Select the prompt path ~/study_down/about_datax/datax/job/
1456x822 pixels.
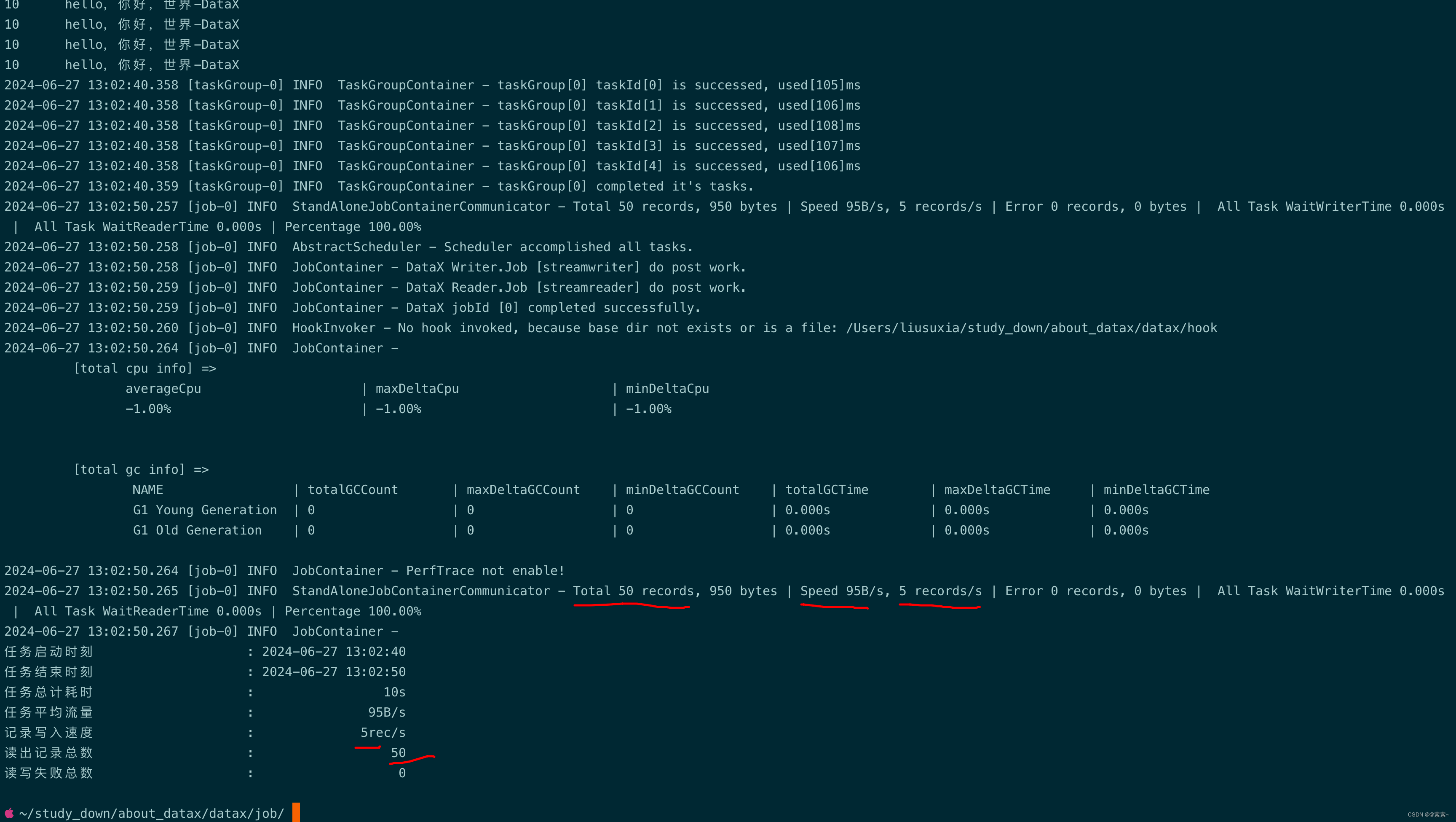pyautogui.click(x=152, y=814)
